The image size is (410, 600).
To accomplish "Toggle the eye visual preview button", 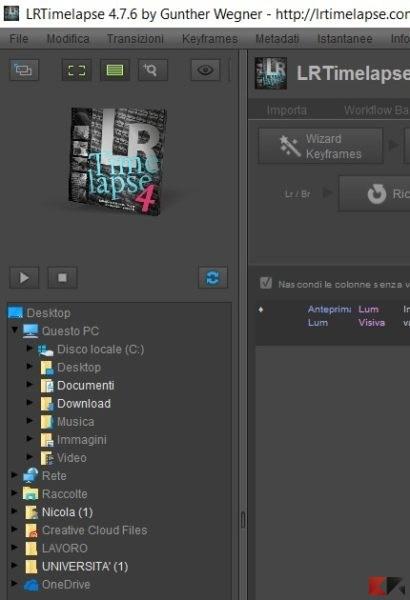I will 206,70.
